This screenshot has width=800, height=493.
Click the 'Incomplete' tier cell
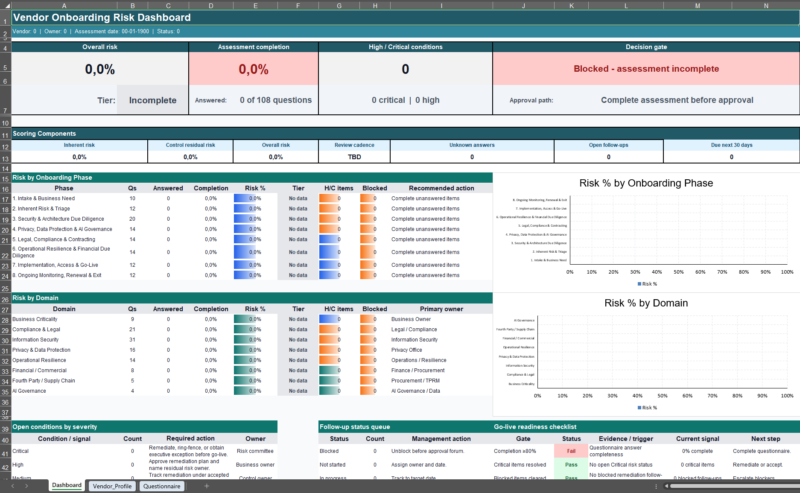point(153,100)
